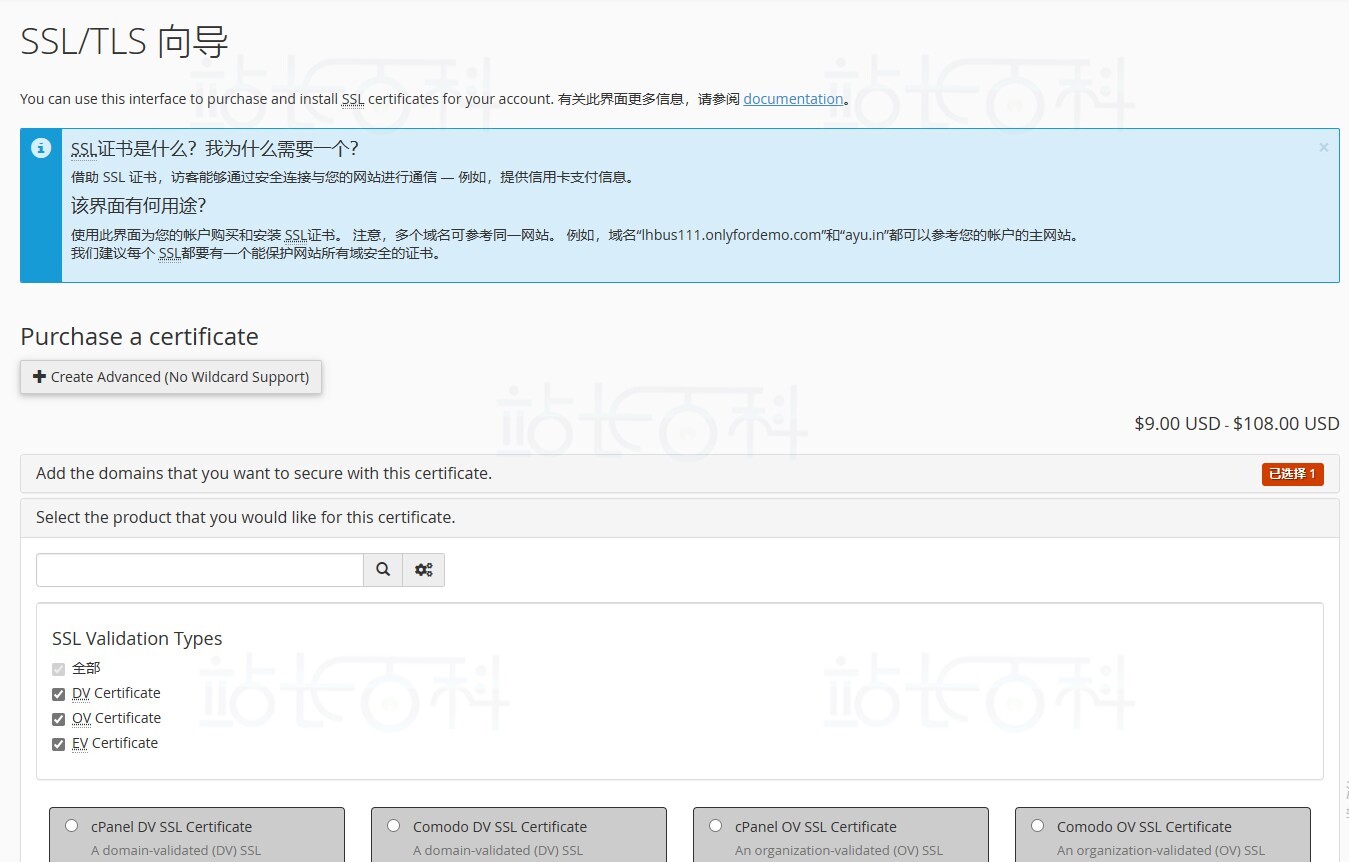Open the gears advanced filter settings
1349x862 pixels.
pyautogui.click(x=424, y=570)
